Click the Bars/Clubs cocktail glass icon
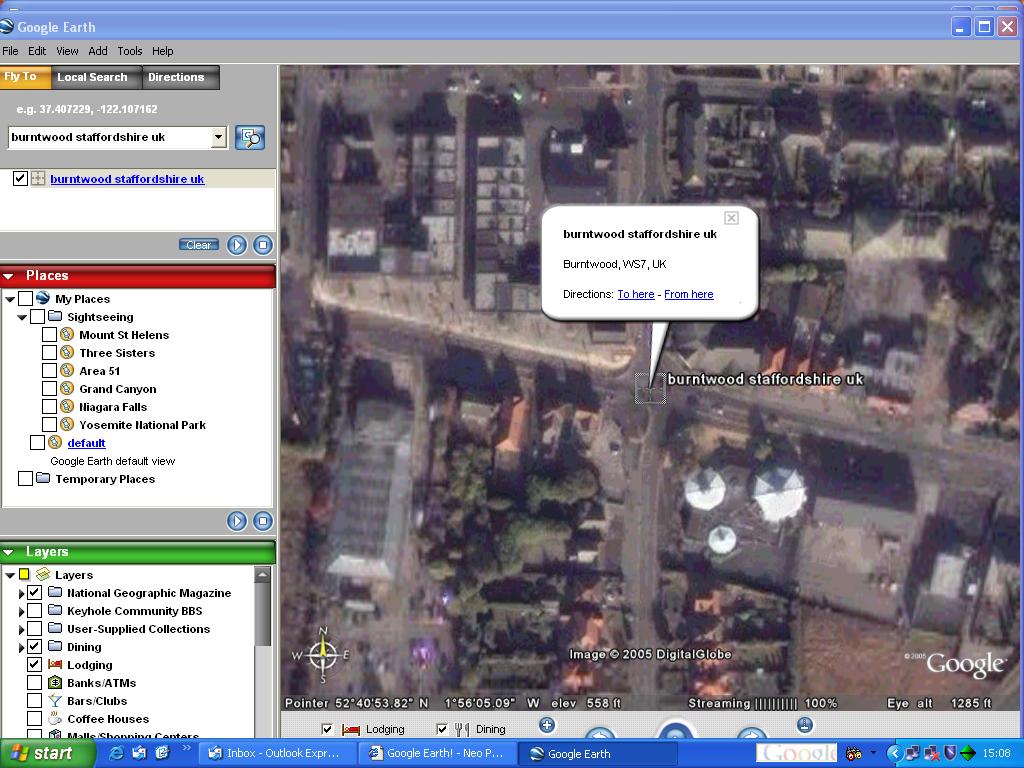The width and height of the screenshot is (1024, 768). (x=55, y=701)
